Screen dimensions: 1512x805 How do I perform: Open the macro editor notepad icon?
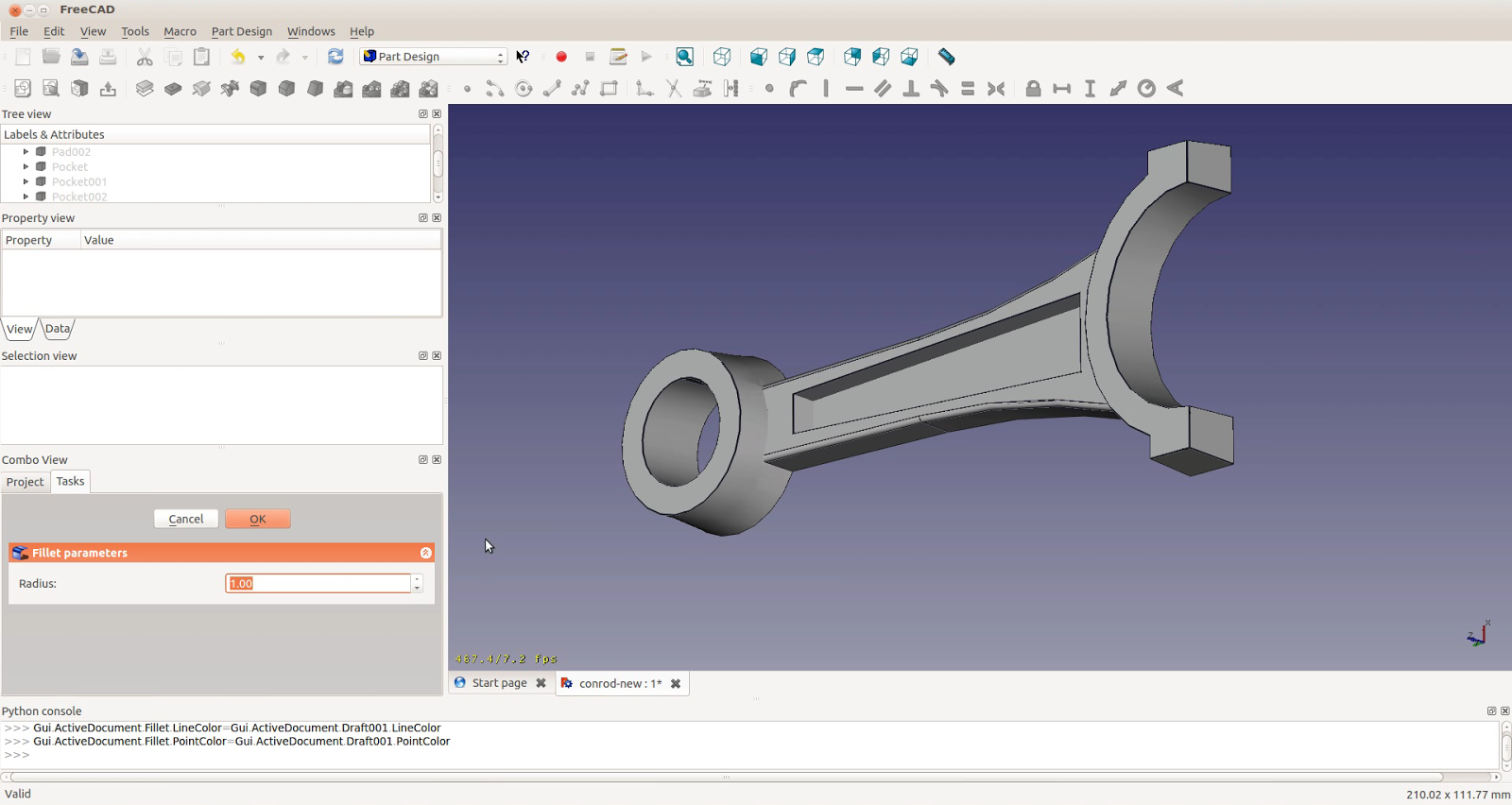coord(618,57)
